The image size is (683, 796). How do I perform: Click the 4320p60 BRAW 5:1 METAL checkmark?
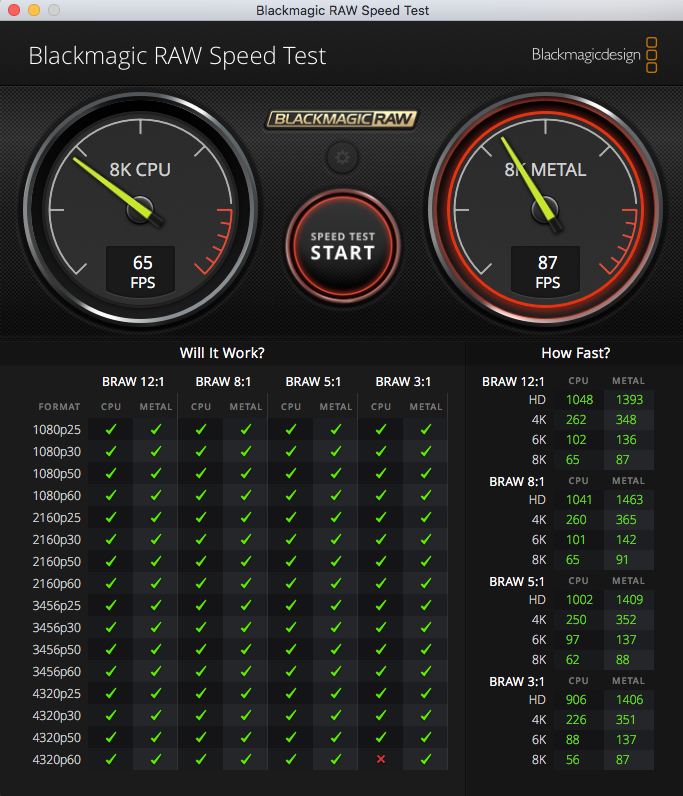click(x=336, y=759)
